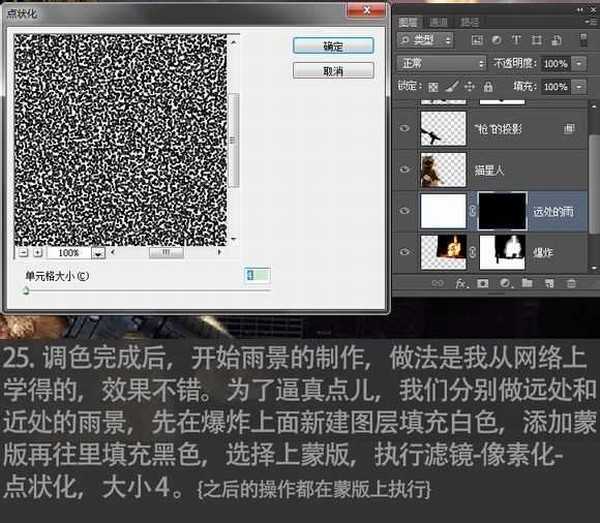600x523 pixels.
Task: Click the fx layer style icon
Action: click(x=461, y=285)
